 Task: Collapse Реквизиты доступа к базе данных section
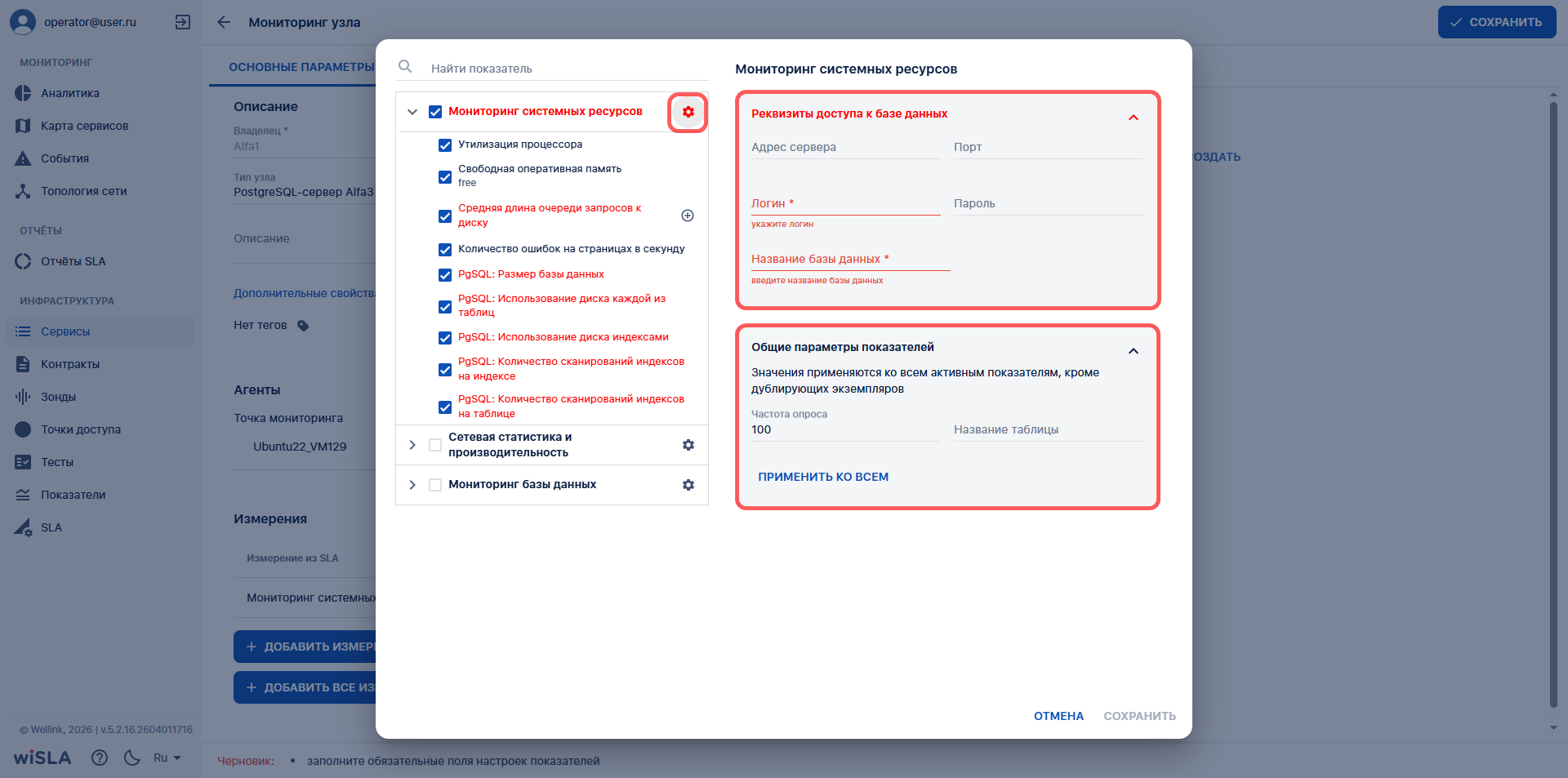coord(1134,118)
